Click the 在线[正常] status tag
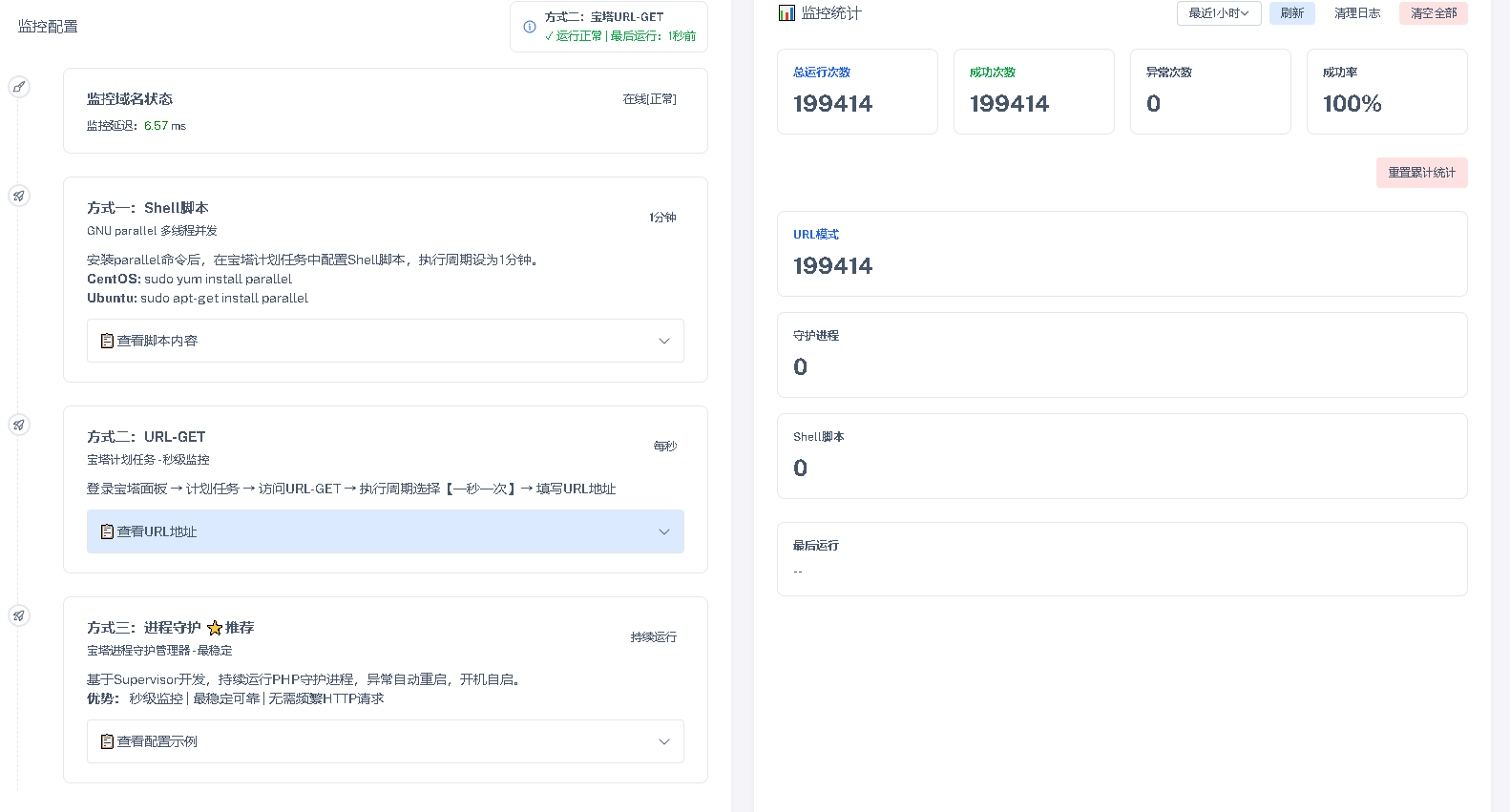This screenshot has height=812, width=1510. click(649, 99)
